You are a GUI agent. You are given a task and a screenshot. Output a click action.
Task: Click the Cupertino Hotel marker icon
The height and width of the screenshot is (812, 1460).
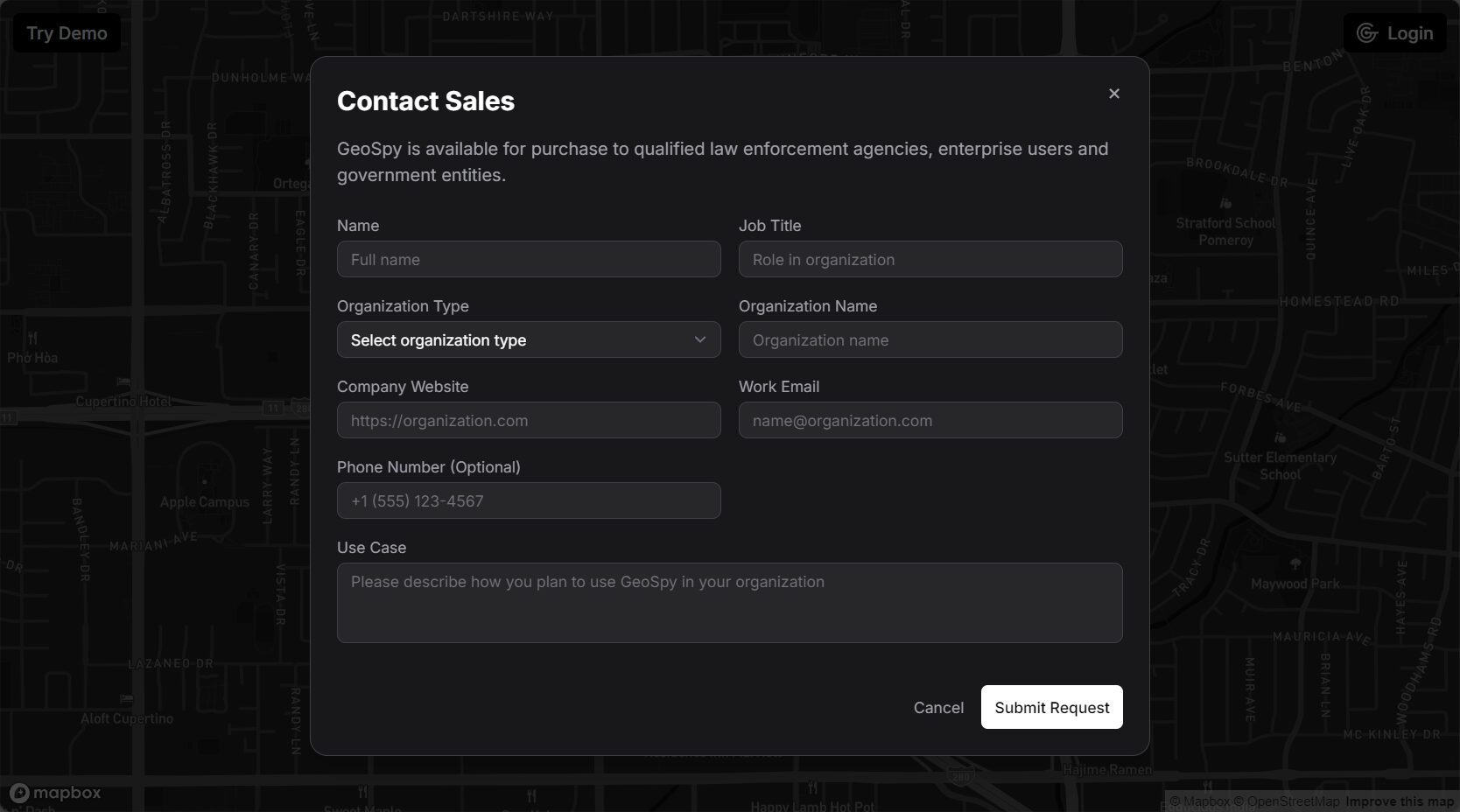(x=123, y=383)
